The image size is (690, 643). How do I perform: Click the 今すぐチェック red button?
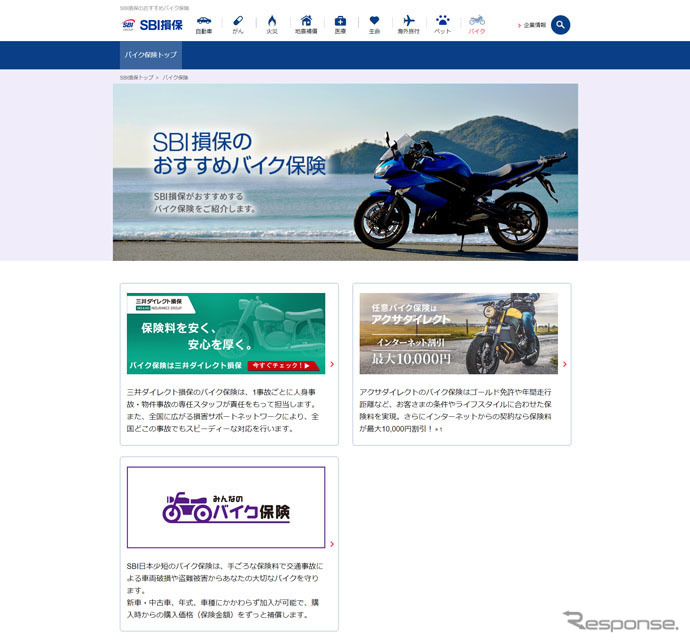point(283,365)
